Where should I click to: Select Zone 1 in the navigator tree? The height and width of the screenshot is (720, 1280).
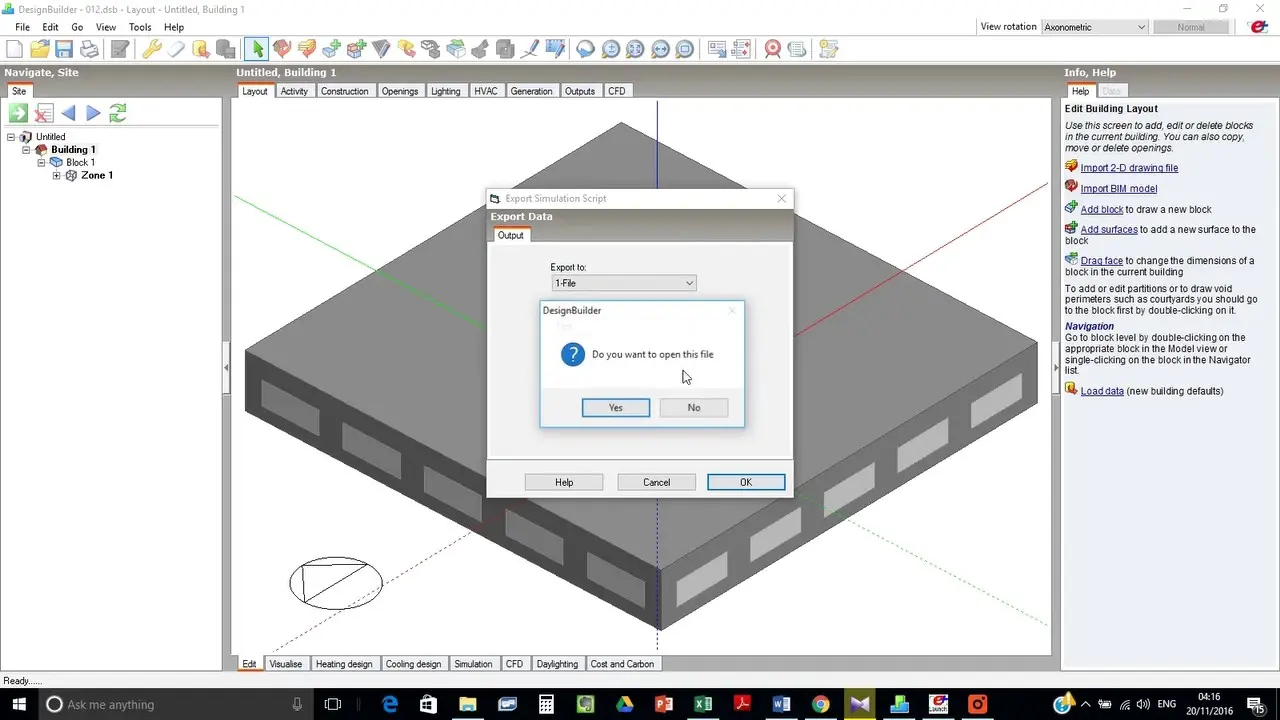click(x=97, y=176)
